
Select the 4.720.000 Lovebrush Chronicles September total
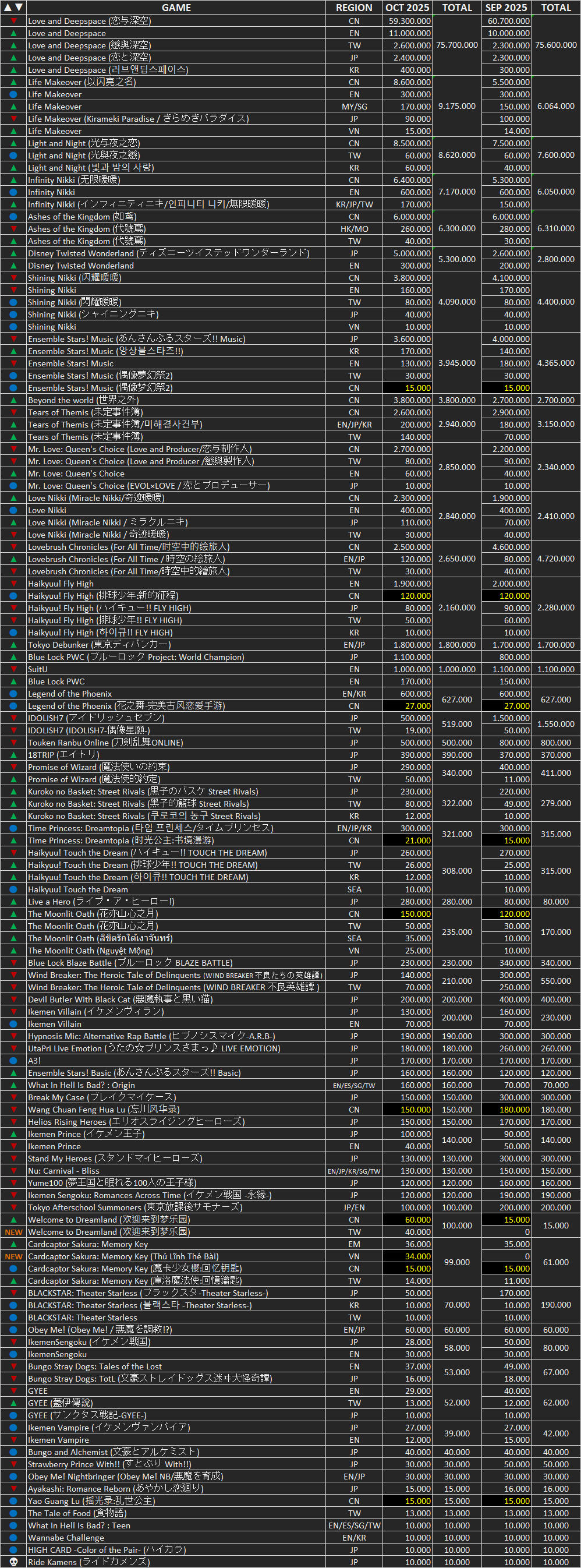(556, 559)
